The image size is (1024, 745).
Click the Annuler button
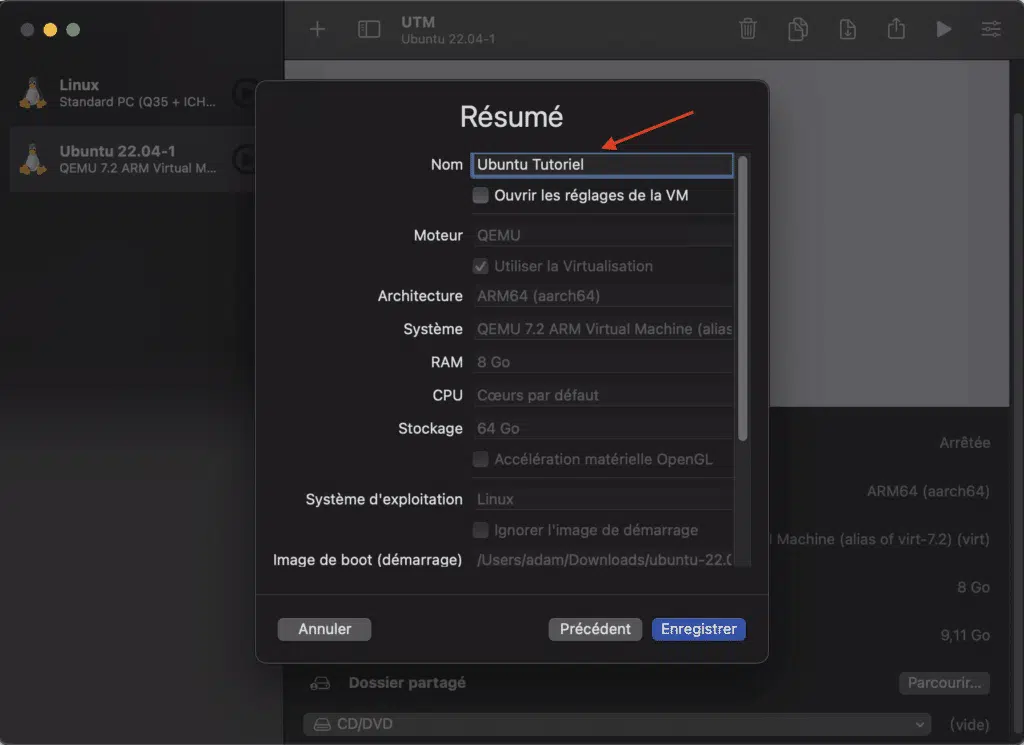tap(325, 629)
